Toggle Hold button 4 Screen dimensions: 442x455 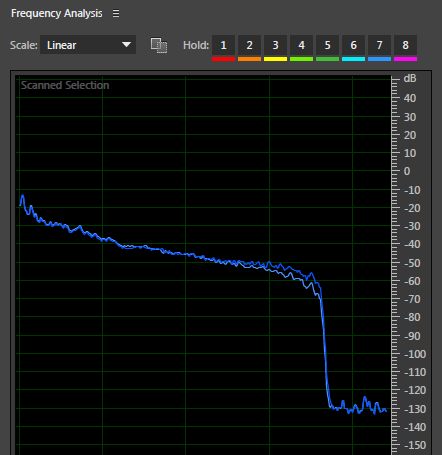(301, 45)
